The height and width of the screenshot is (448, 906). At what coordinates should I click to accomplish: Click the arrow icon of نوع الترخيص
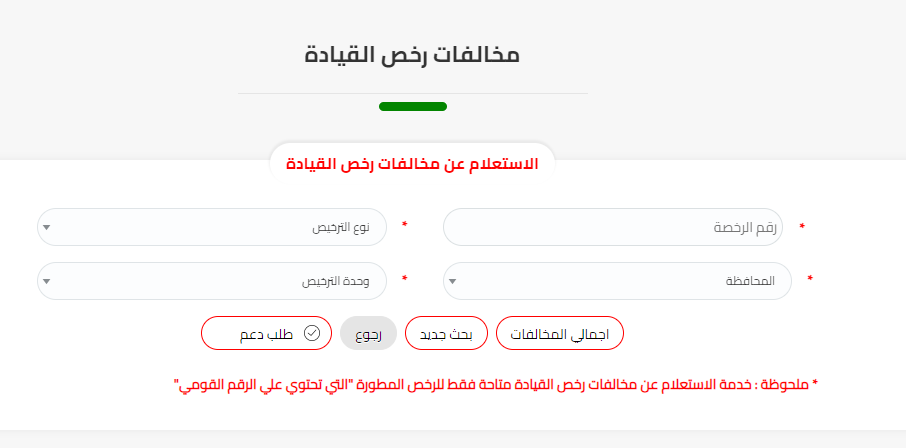point(46,227)
